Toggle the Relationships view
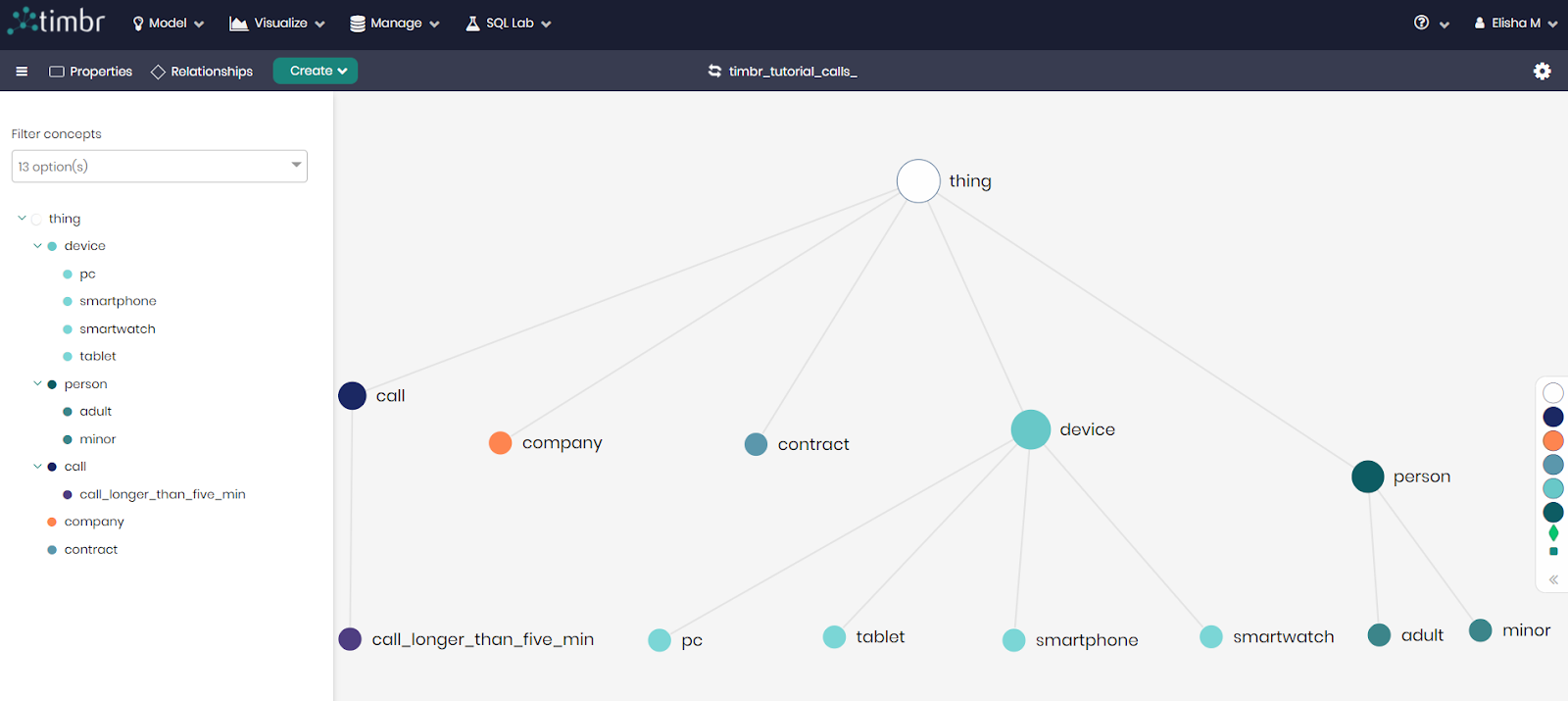The height and width of the screenshot is (701, 1568). point(202,72)
